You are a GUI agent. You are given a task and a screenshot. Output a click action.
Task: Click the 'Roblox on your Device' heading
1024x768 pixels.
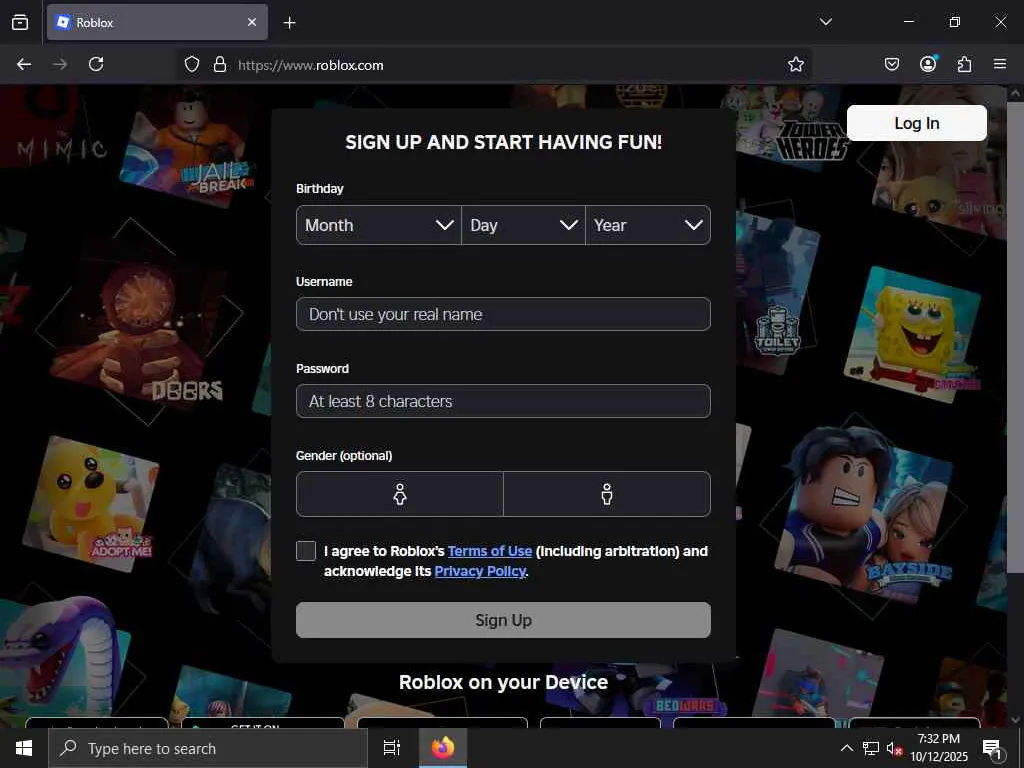tap(503, 682)
